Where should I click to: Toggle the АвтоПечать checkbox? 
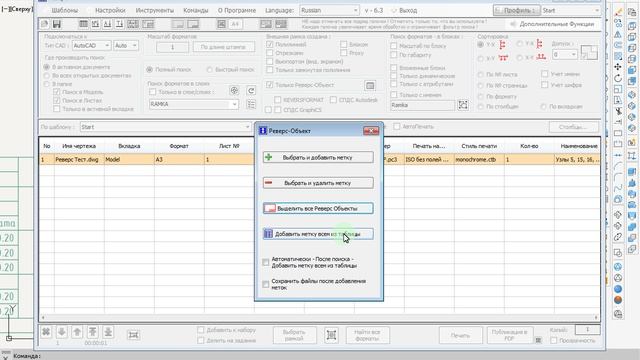[396, 127]
